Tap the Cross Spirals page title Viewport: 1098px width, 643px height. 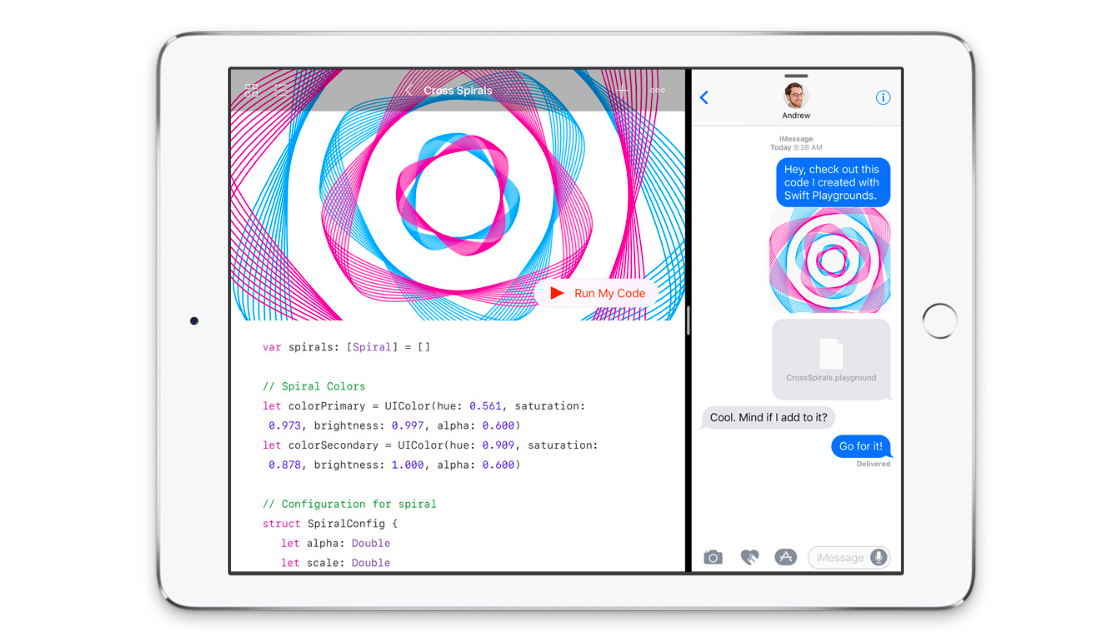click(x=458, y=91)
